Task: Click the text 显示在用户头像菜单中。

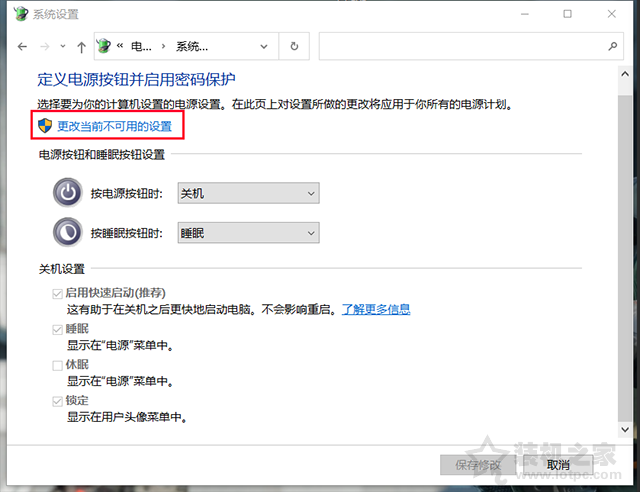Action: 127,417
